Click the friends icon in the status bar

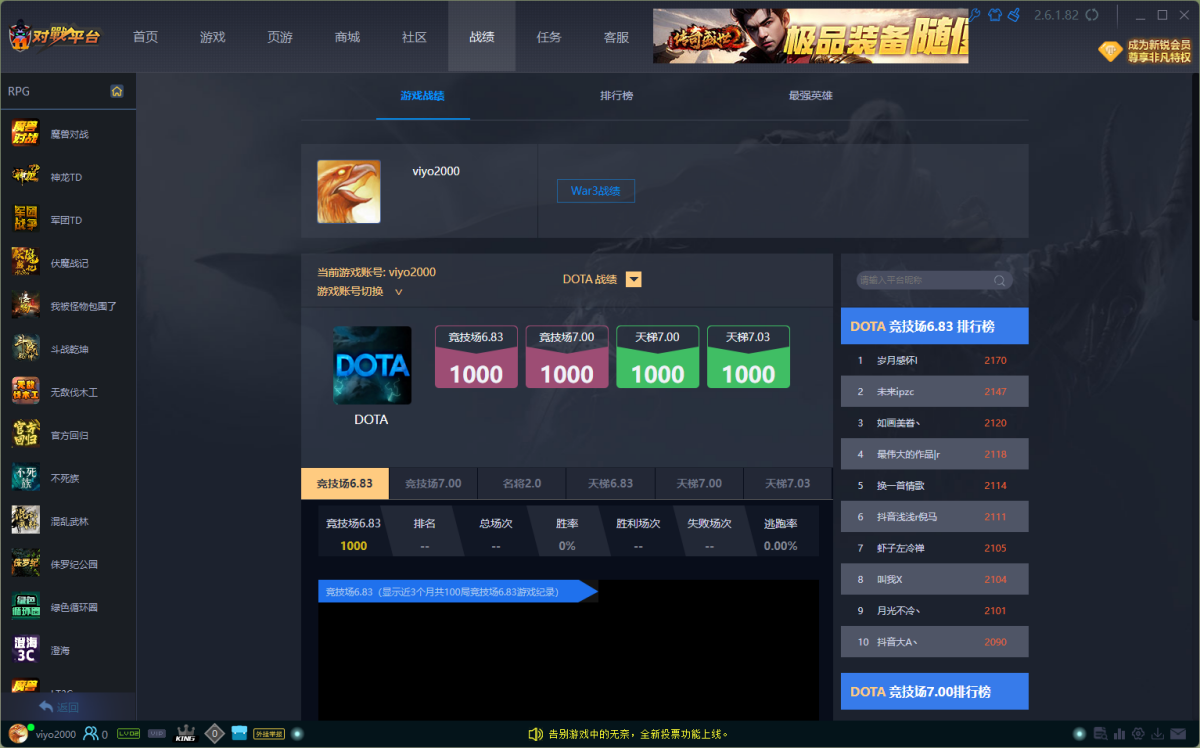(x=91, y=734)
